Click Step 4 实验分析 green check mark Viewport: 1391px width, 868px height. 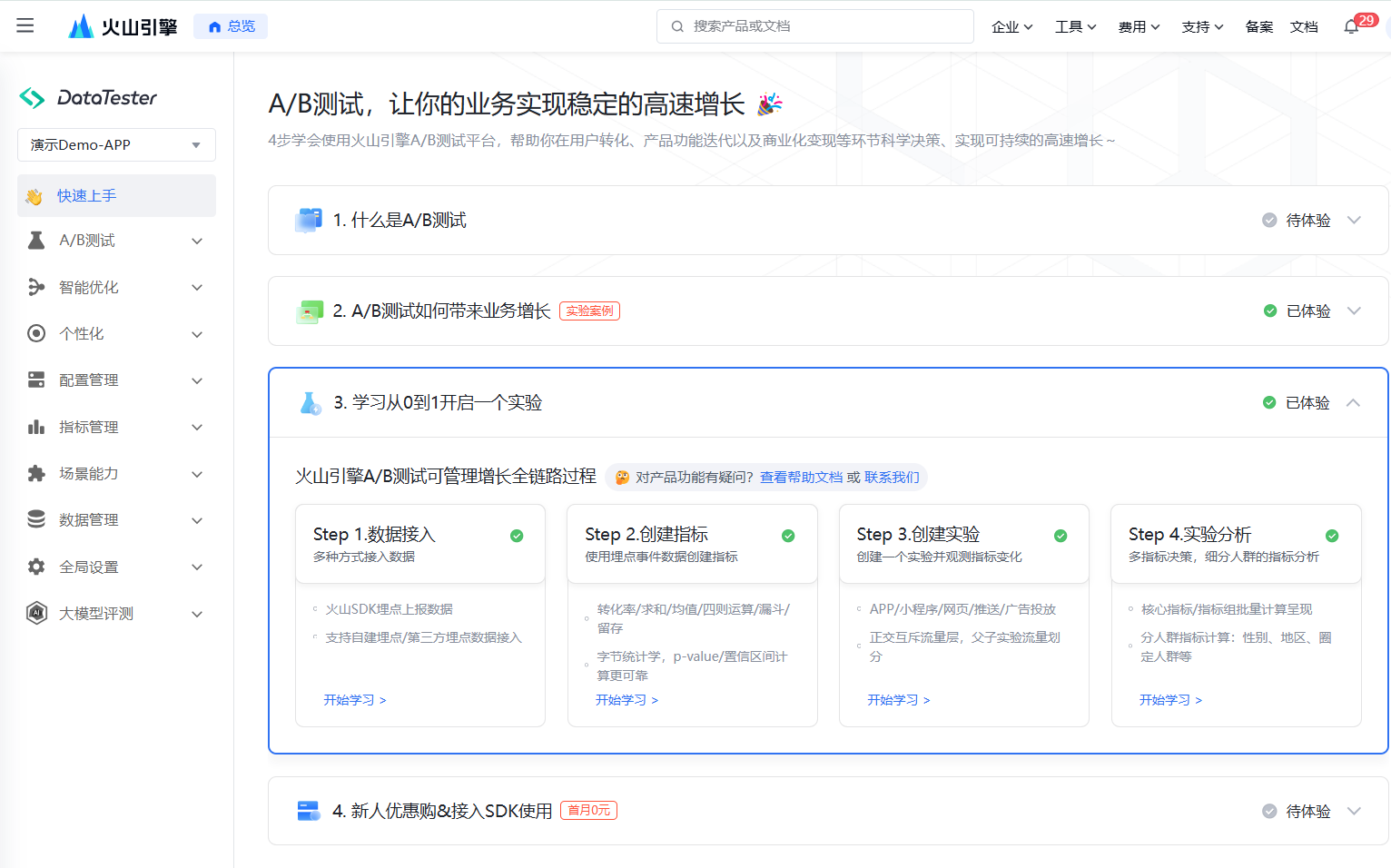1332,536
